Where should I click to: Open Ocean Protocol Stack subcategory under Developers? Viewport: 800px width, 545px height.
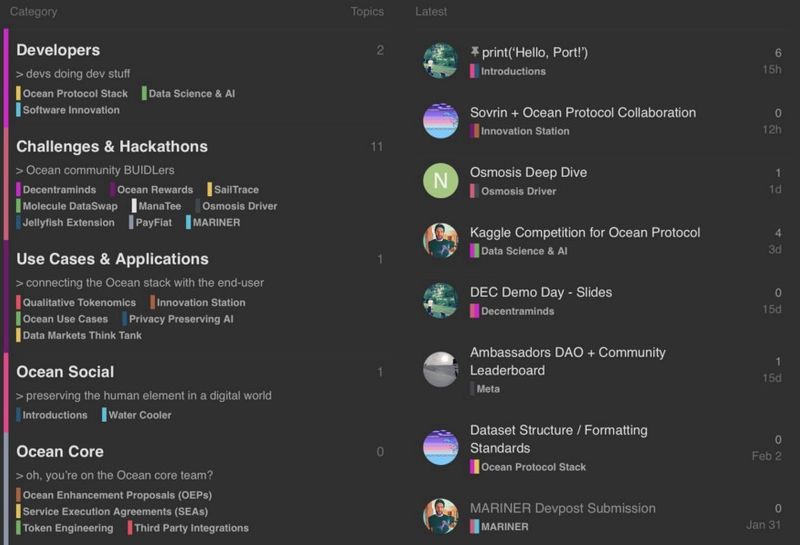pos(75,94)
